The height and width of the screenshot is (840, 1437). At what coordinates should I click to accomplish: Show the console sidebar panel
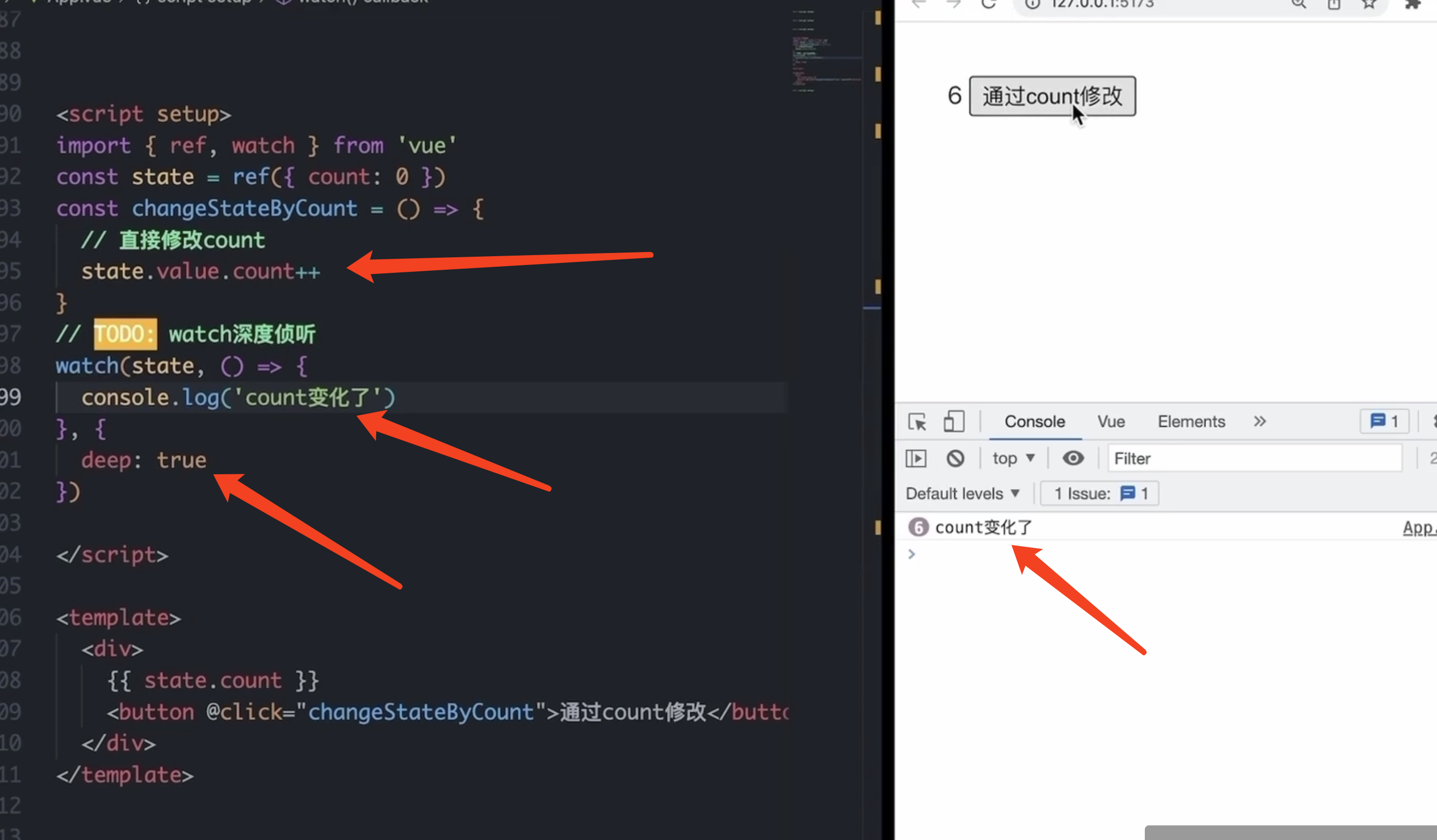916,459
